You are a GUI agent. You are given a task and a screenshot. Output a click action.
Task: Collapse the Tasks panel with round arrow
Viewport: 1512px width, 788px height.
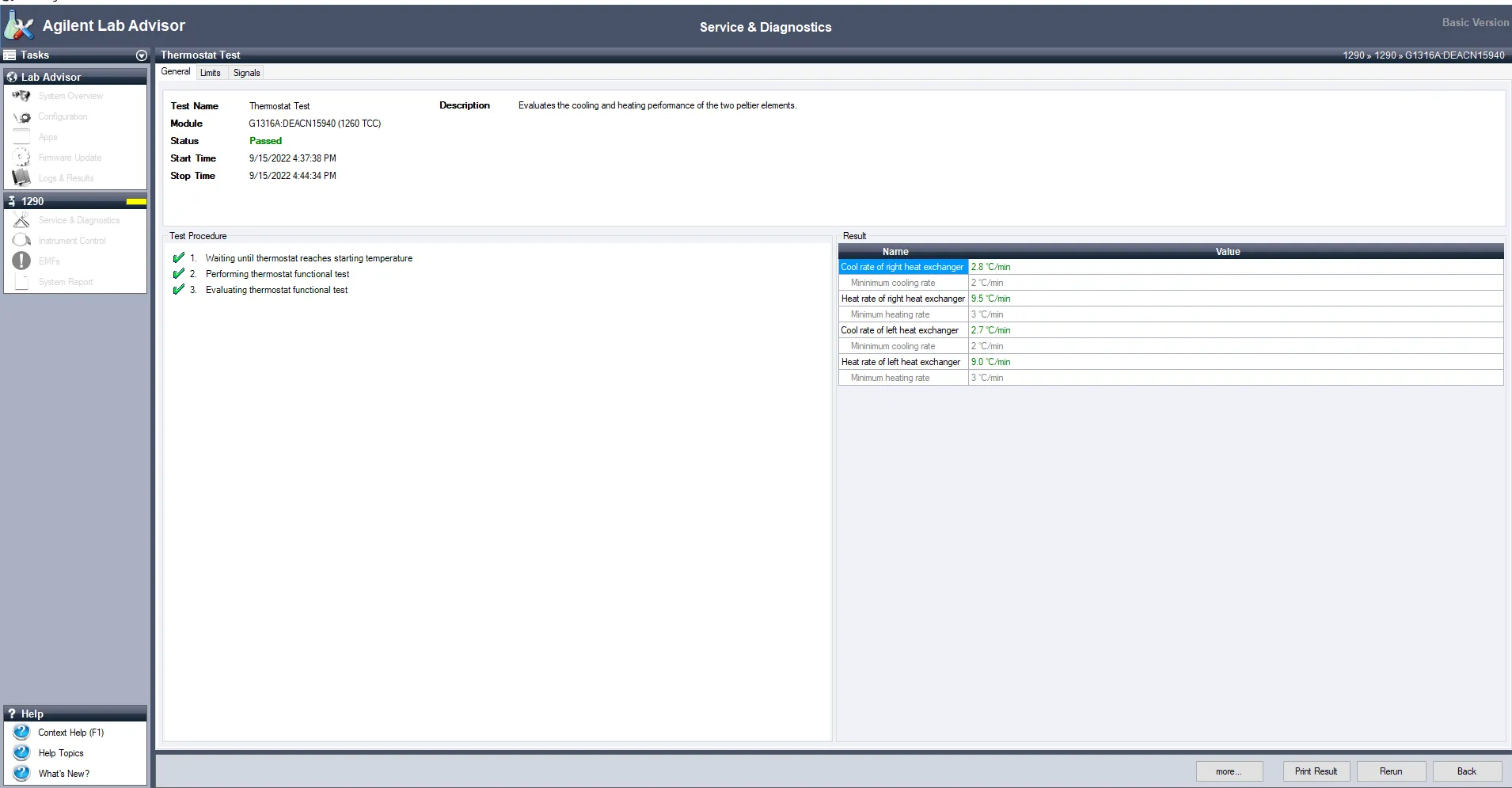(142, 55)
